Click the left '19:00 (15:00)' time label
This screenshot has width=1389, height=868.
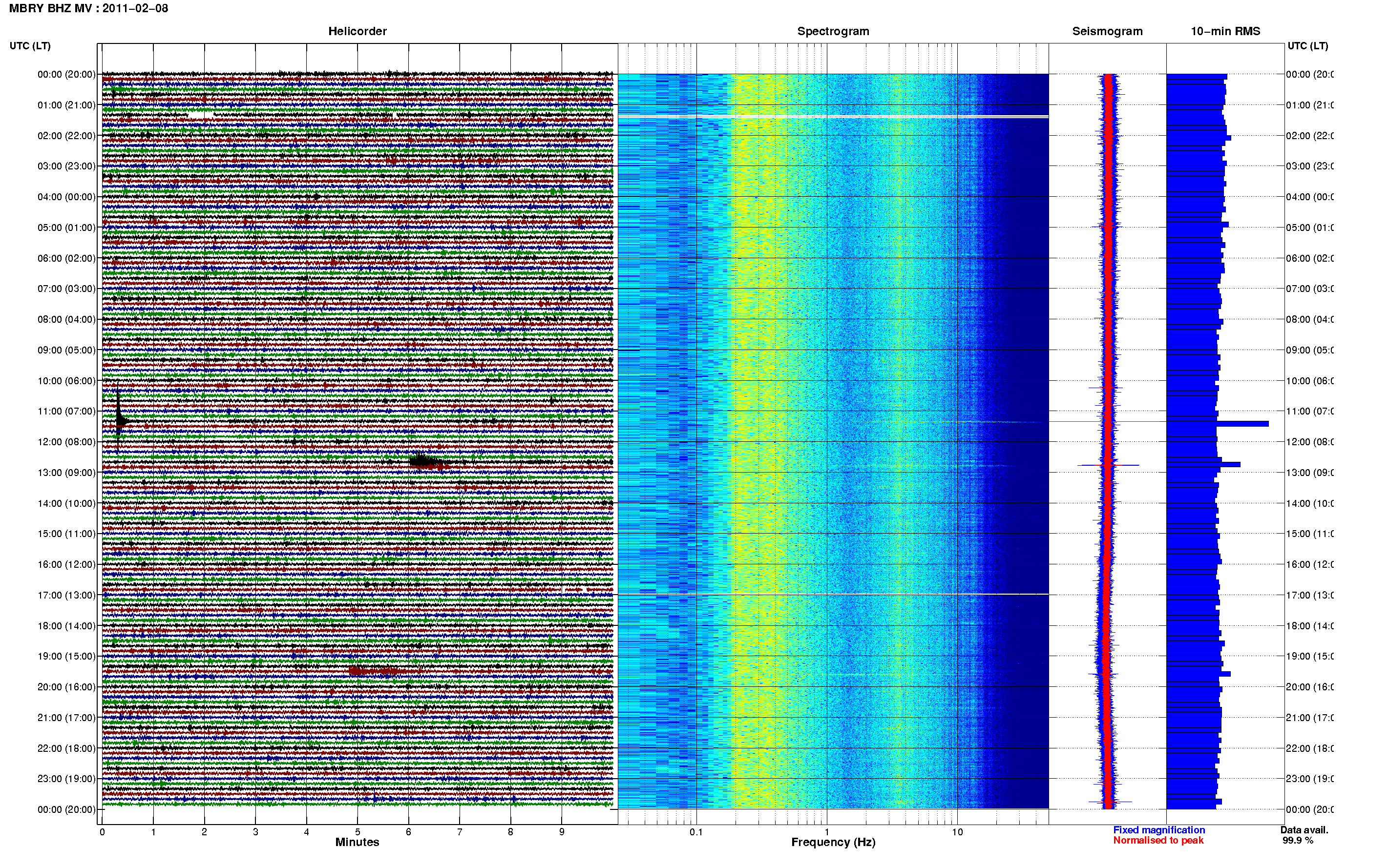coord(66,656)
